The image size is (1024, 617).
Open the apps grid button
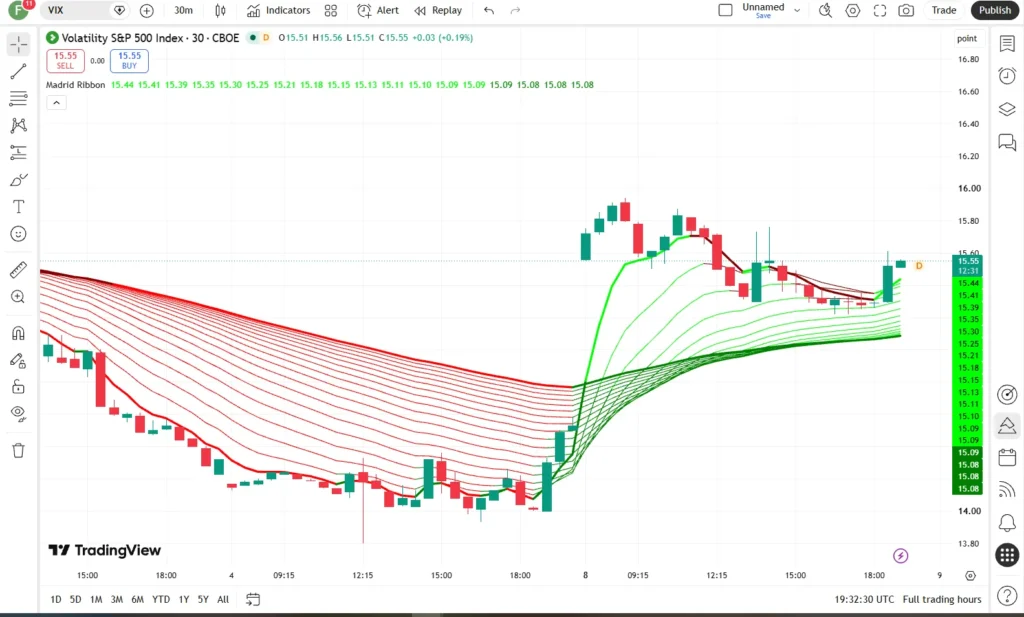pos(1007,555)
